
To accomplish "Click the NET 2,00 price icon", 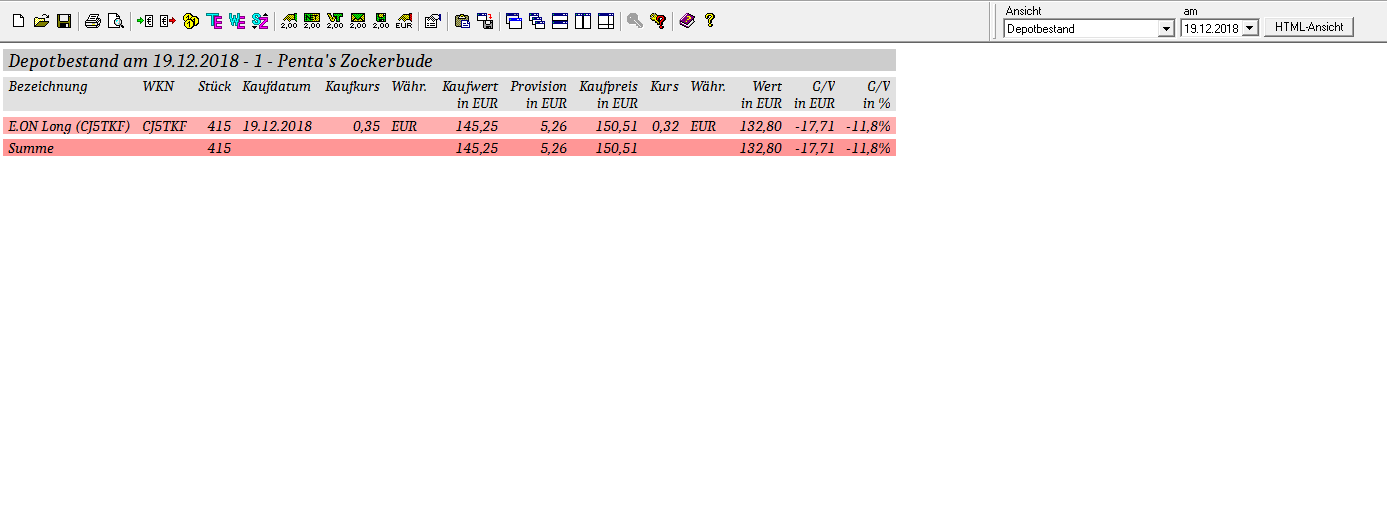I will click(312, 20).
